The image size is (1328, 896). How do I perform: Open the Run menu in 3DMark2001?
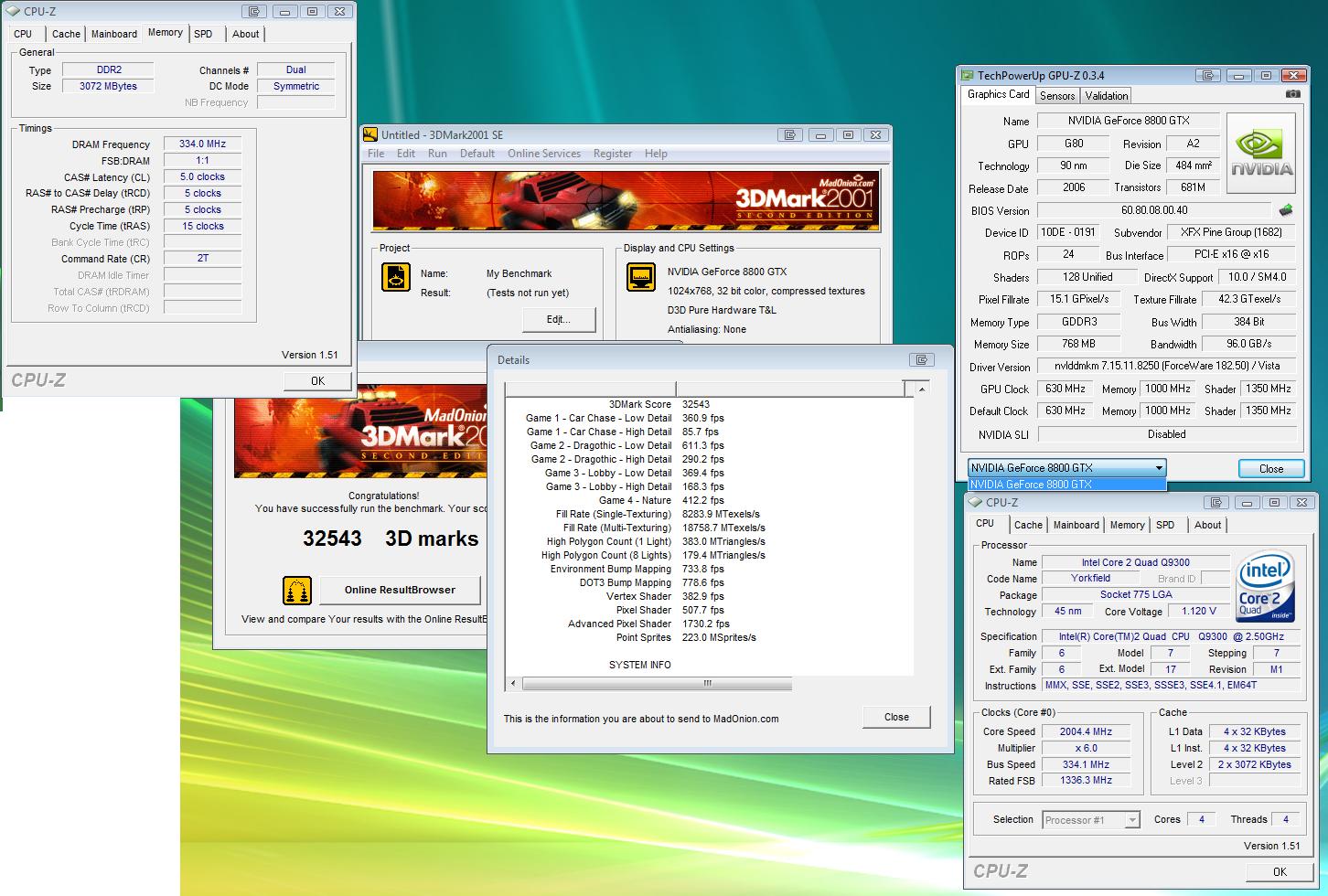coord(437,154)
